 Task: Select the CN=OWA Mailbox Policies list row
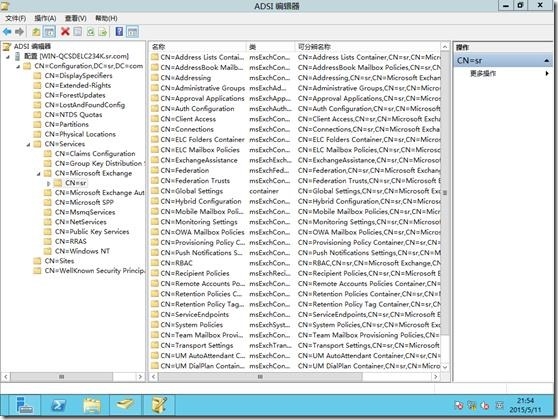coord(295,232)
